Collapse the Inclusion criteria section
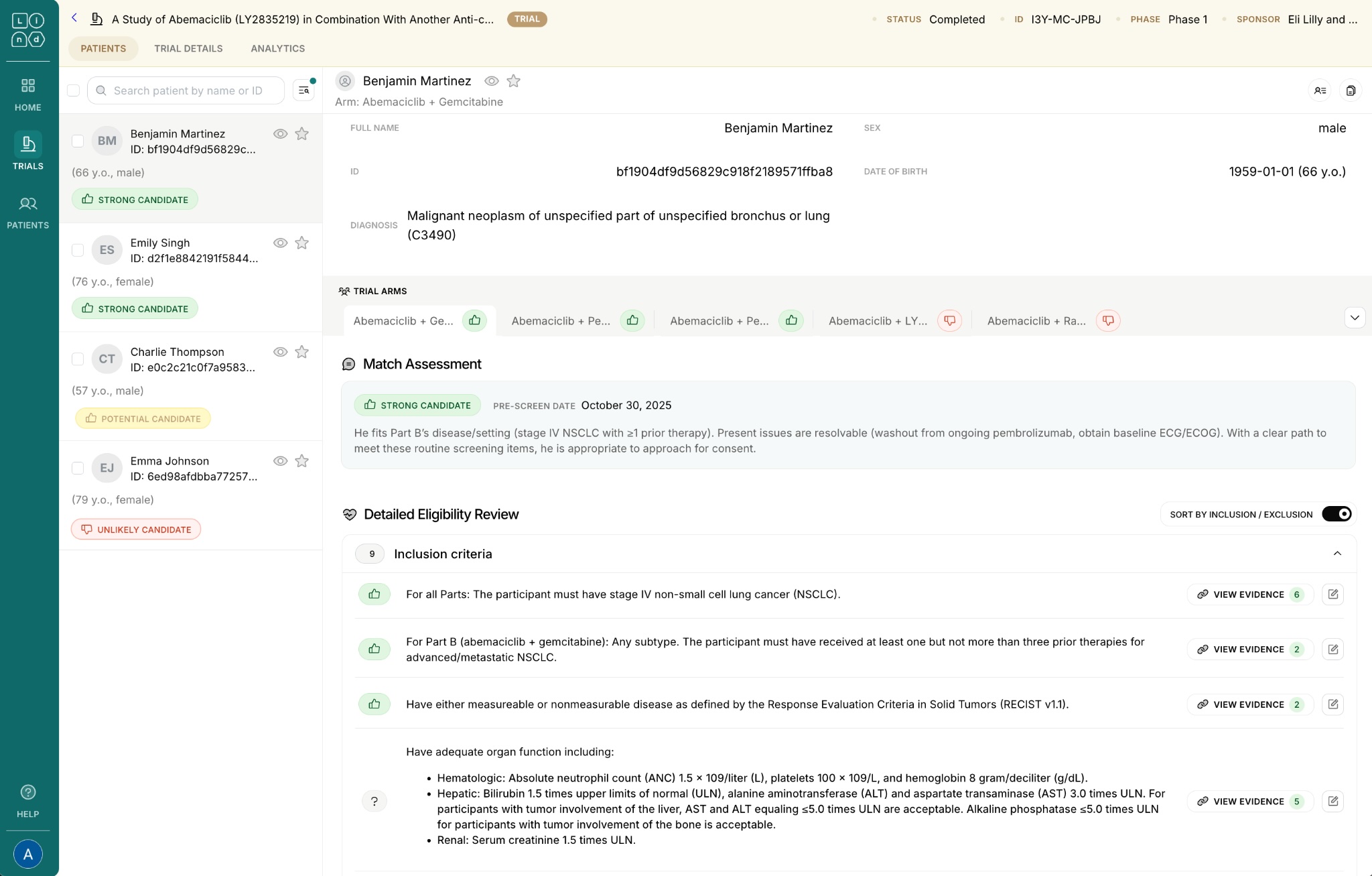The width and height of the screenshot is (1372, 876). pos(1337,554)
